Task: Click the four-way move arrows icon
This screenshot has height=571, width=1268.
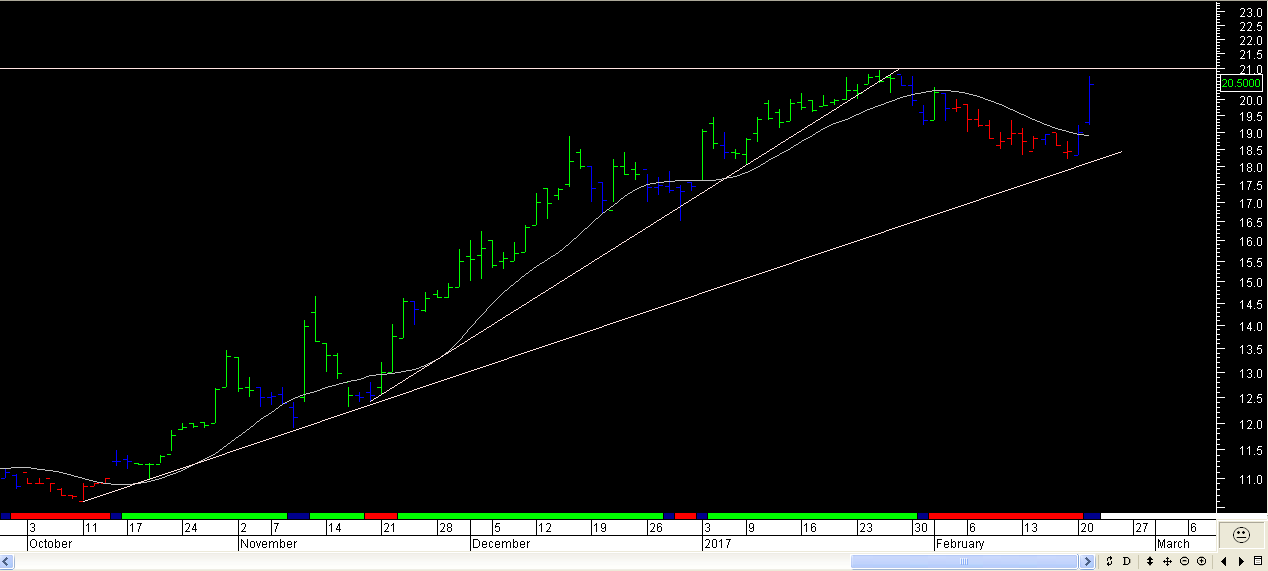Action: 1167,561
